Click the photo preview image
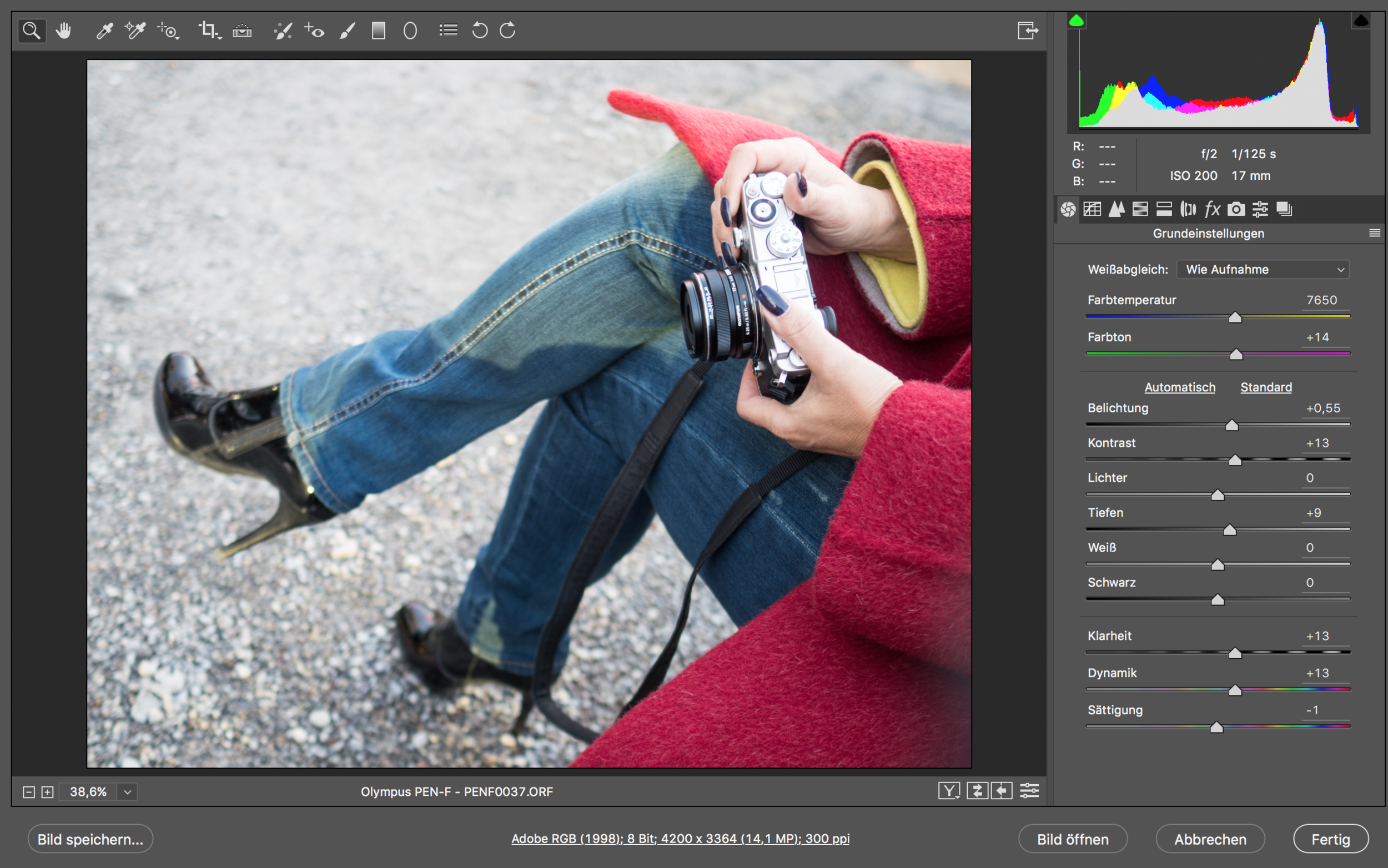The height and width of the screenshot is (868, 1388). (529, 413)
